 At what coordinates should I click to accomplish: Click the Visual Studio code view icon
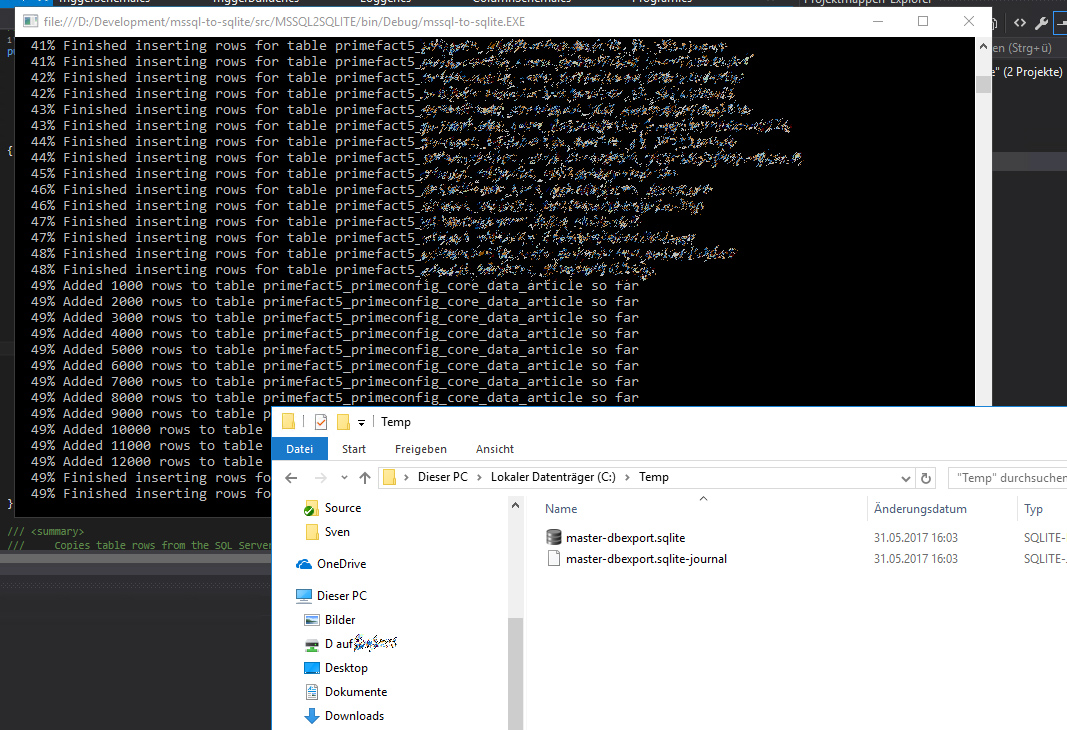[x=1019, y=23]
